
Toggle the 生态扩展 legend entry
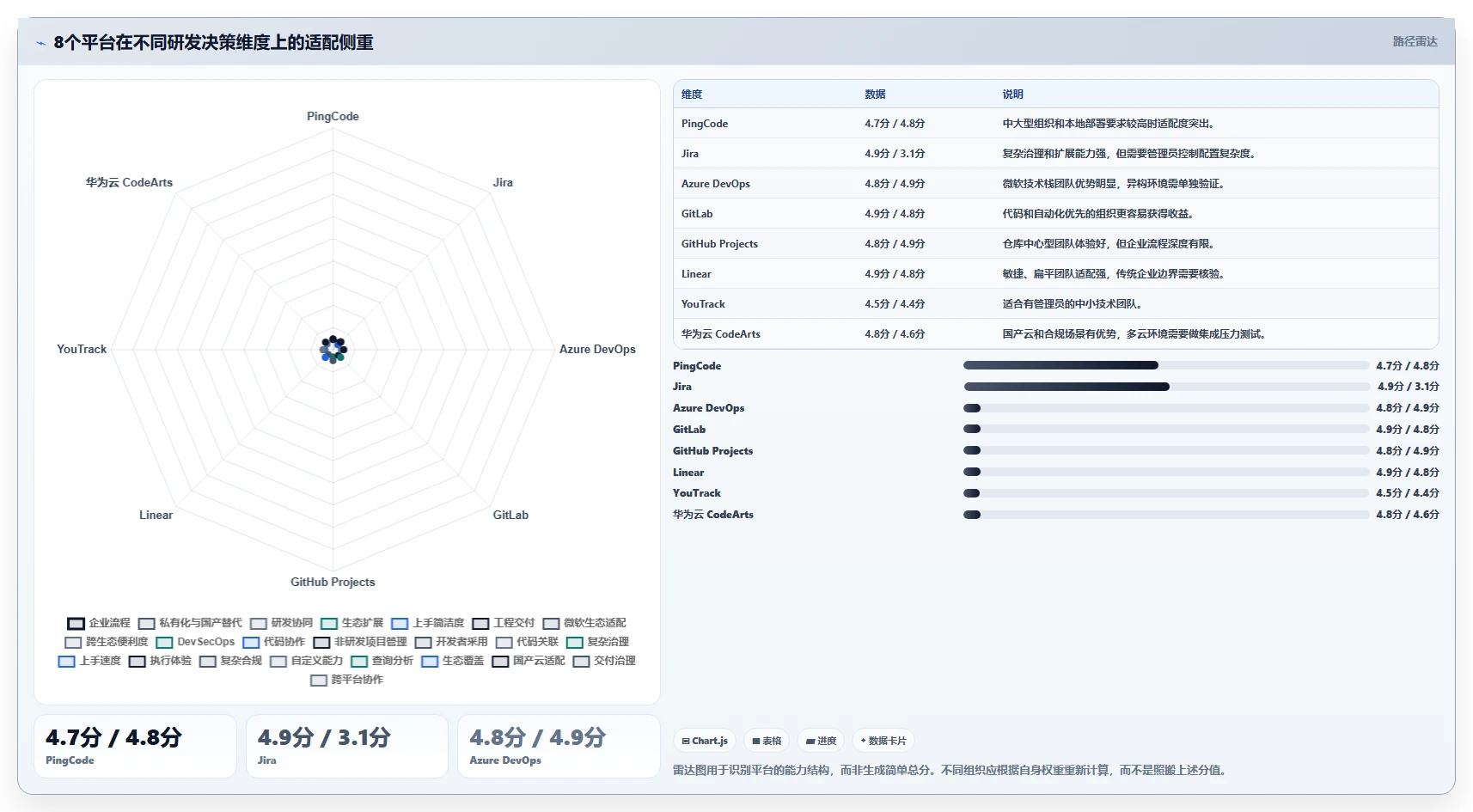[x=352, y=623]
